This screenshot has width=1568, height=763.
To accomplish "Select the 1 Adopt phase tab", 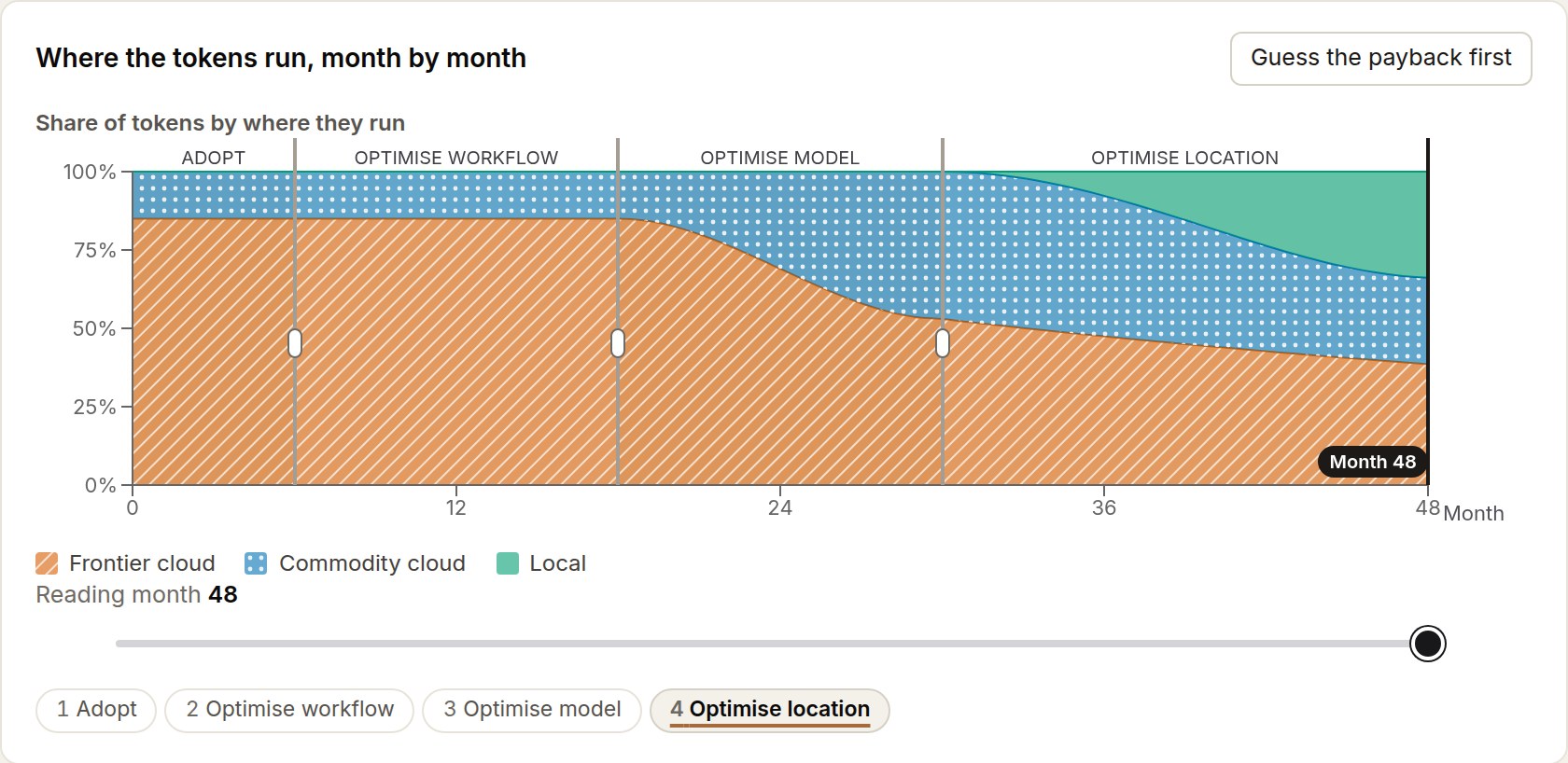I will click(x=96, y=710).
